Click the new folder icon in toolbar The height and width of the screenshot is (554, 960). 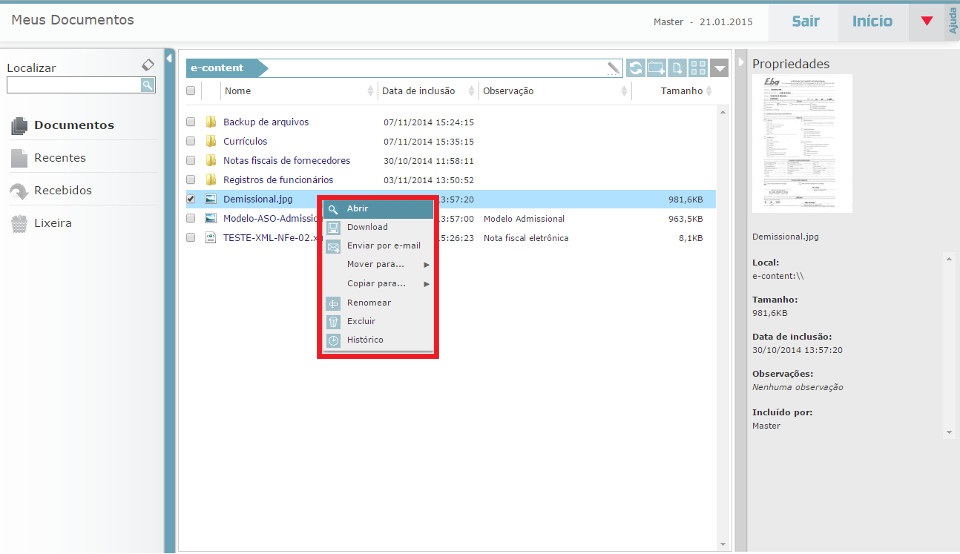pyautogui.click(x=656, y=68)
